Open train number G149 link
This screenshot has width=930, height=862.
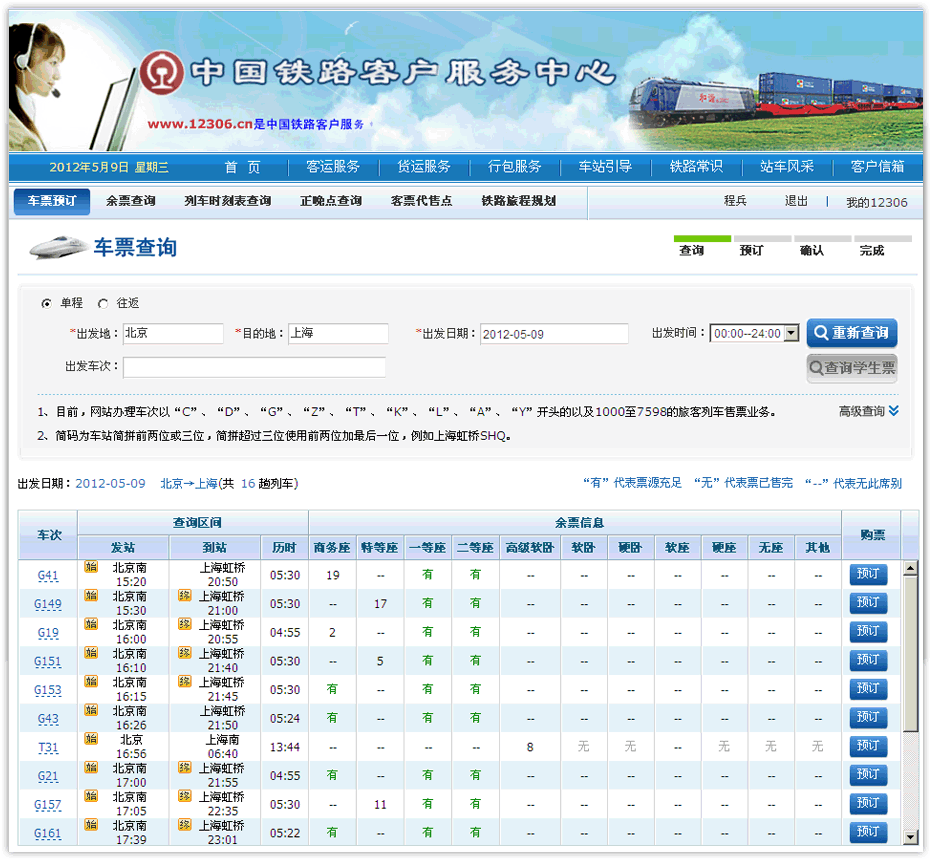pyautogui.click(x=48, y=604)
